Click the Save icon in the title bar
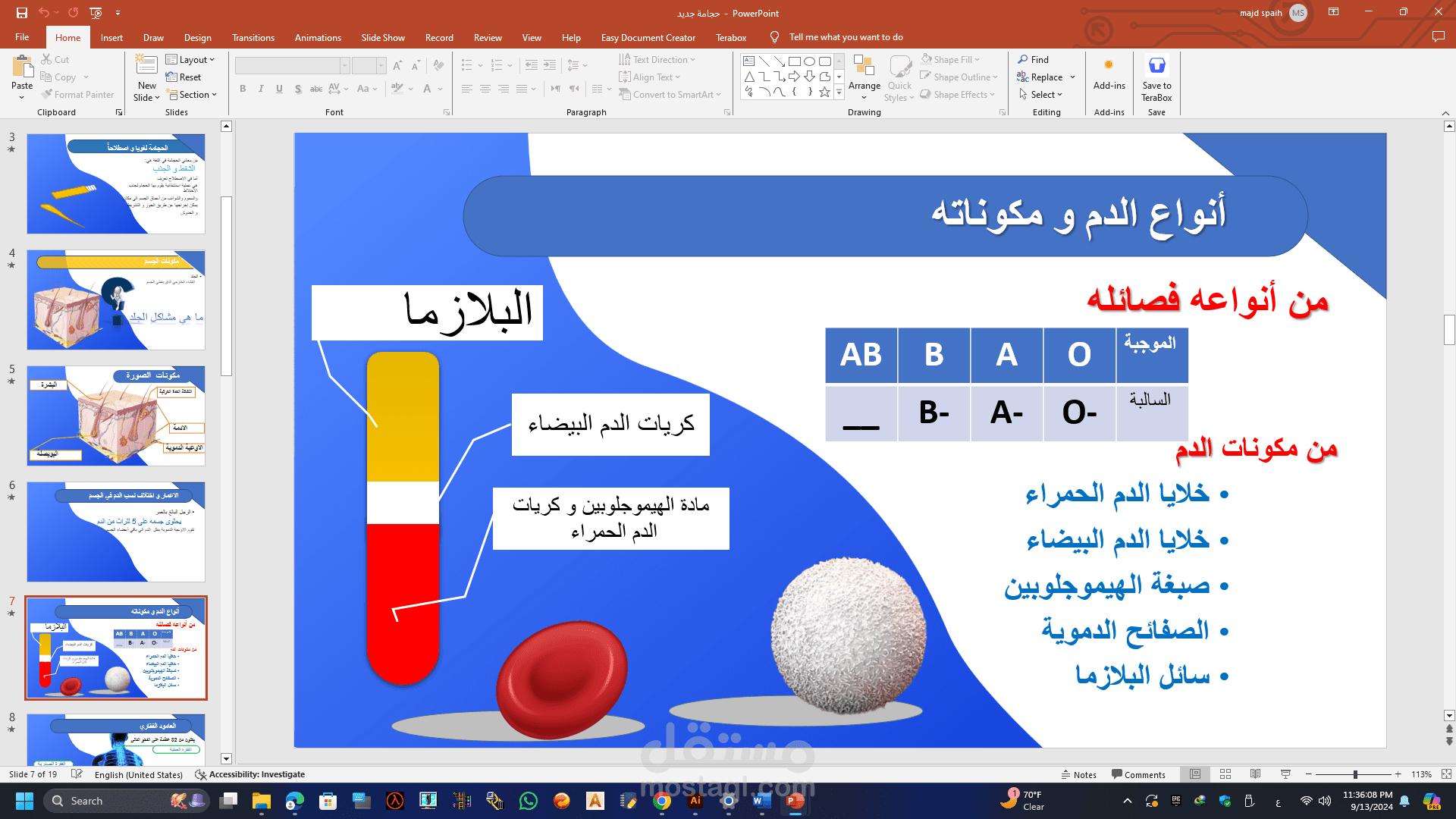This screenshot has height=819, width=1456. click(x=21, y=13)
